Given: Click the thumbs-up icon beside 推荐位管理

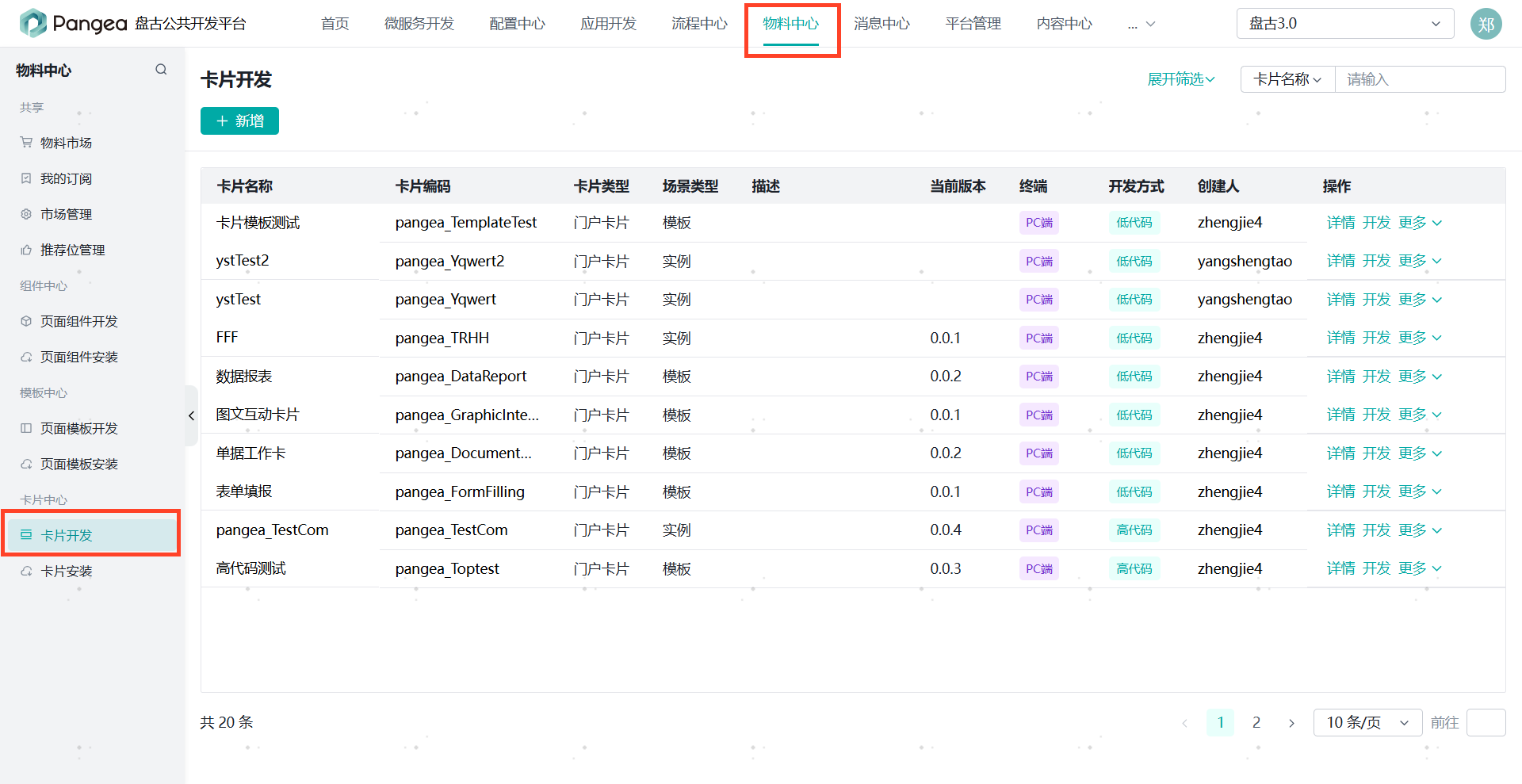Looking at the screenshot, I should click(26, 250).
